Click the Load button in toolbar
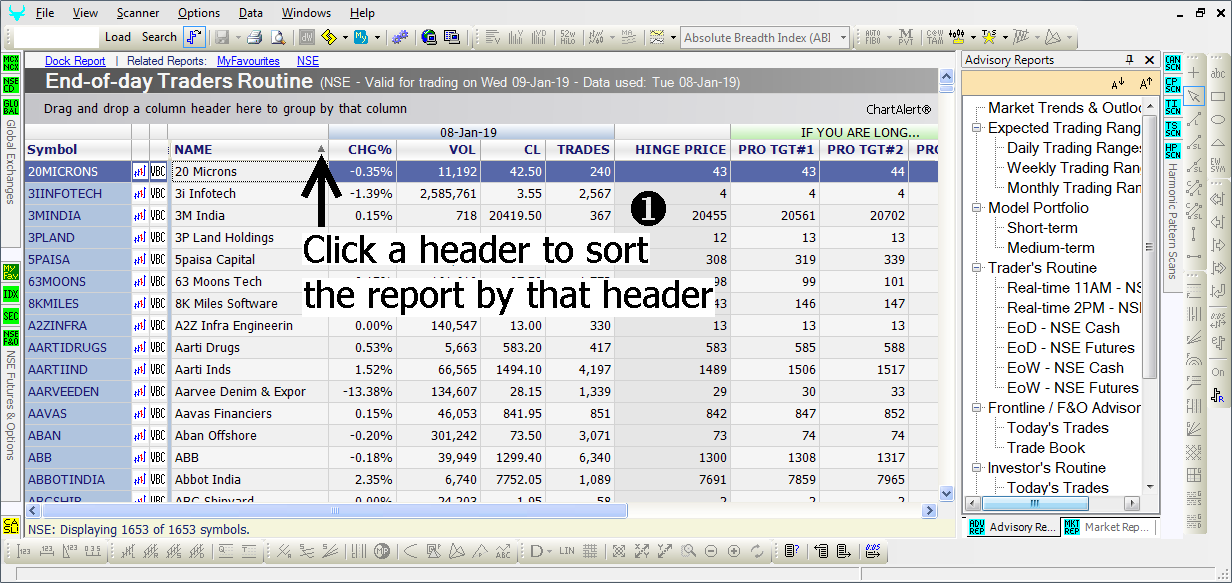1232x583 pixels. tap(118, 37)
